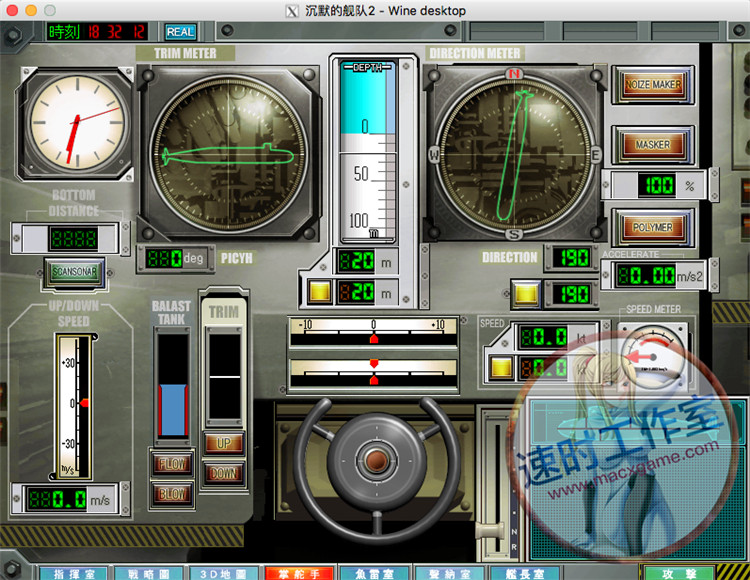
Task: Click the X11 icon in title bar
Action: (x=292, y=11)
